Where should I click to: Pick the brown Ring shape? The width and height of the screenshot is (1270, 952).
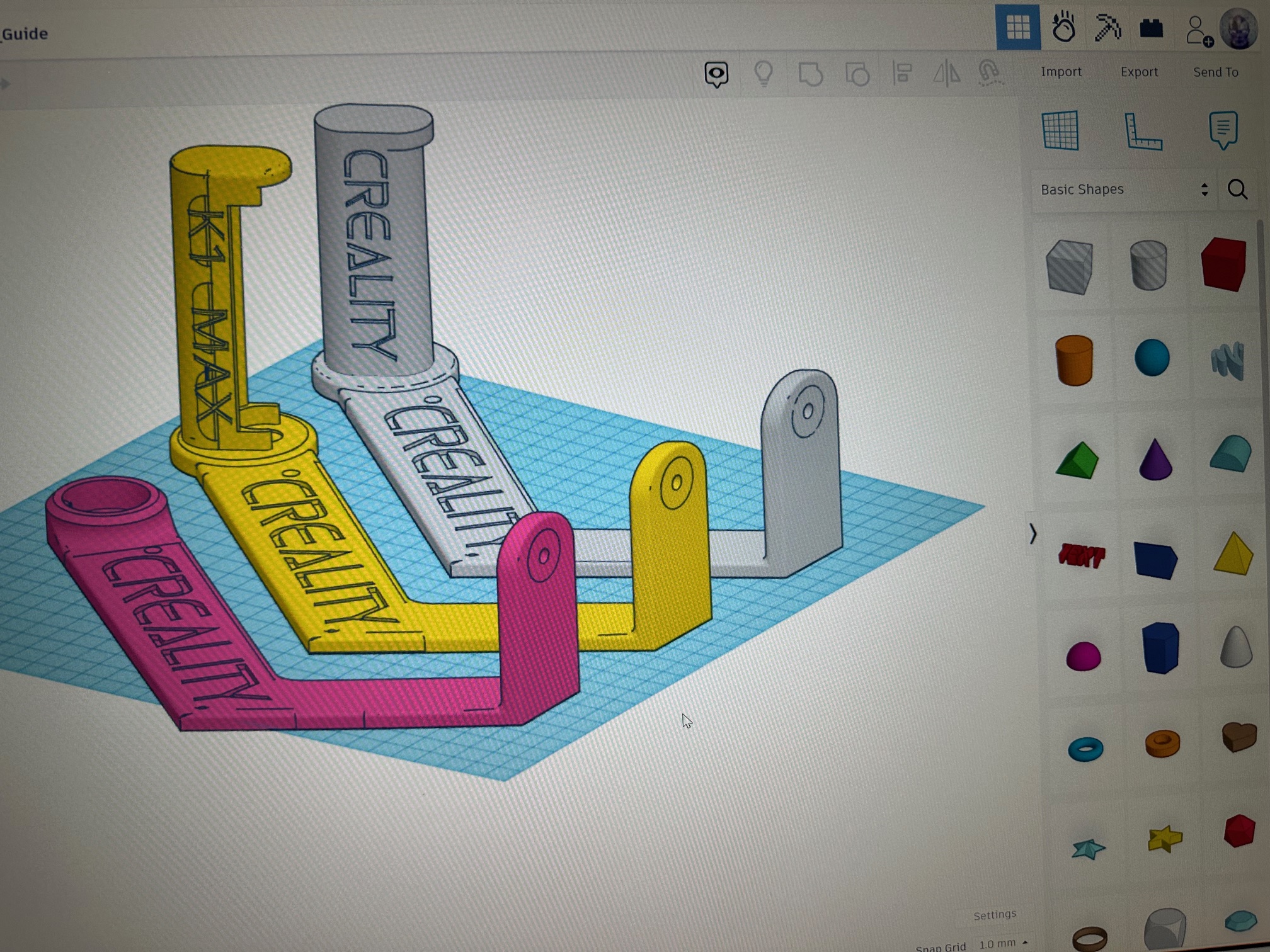coord(1089,938)
